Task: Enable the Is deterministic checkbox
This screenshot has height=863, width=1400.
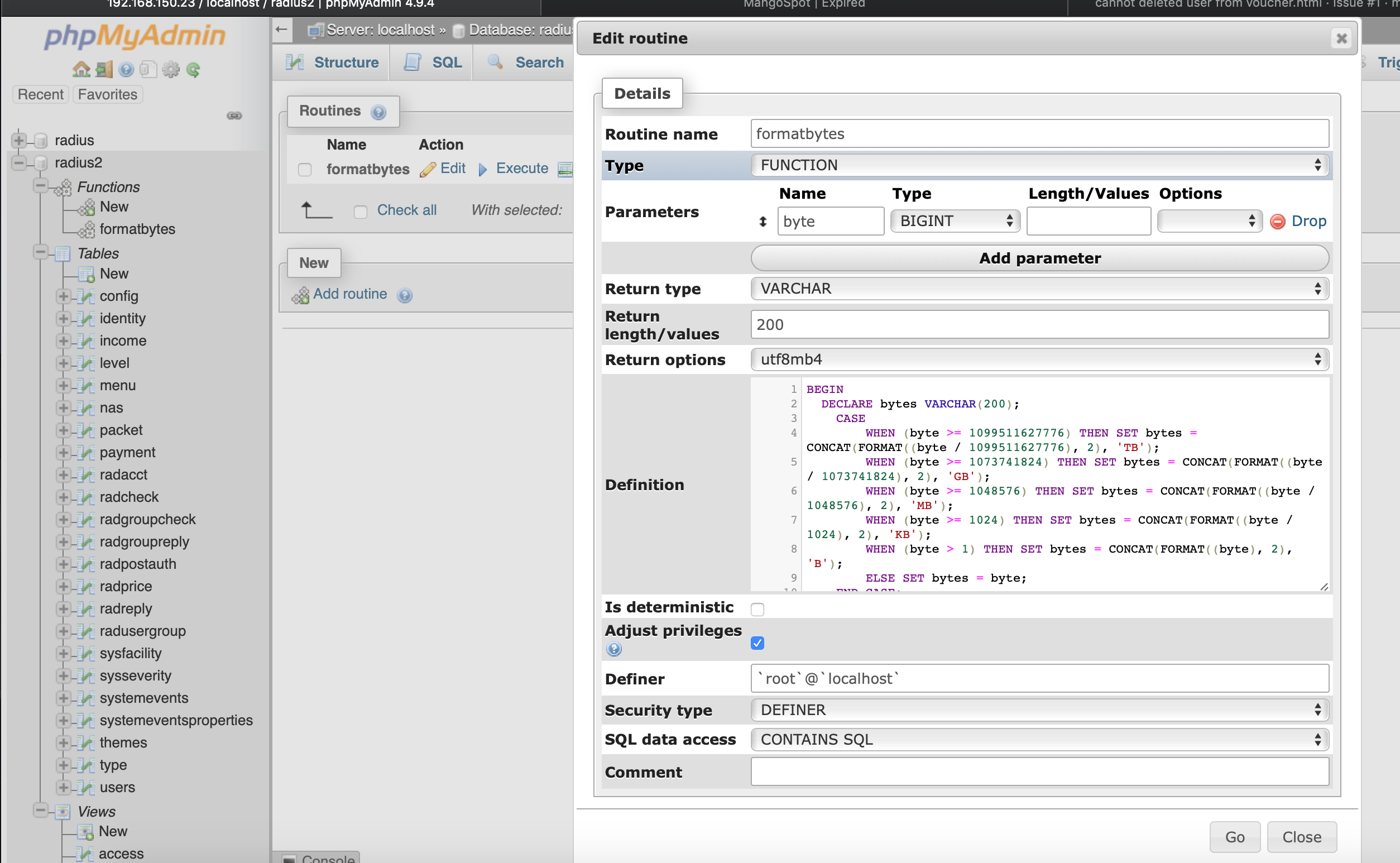Action: pyautogui.click(x=757, y=608)
